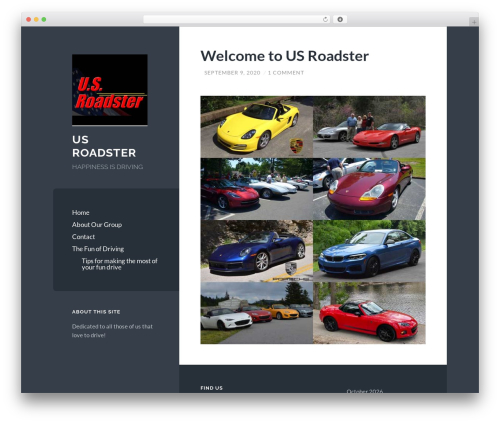The image size is (500, 423).
Task: Open the car show Corvettes photo
Action: coord(257,189)
